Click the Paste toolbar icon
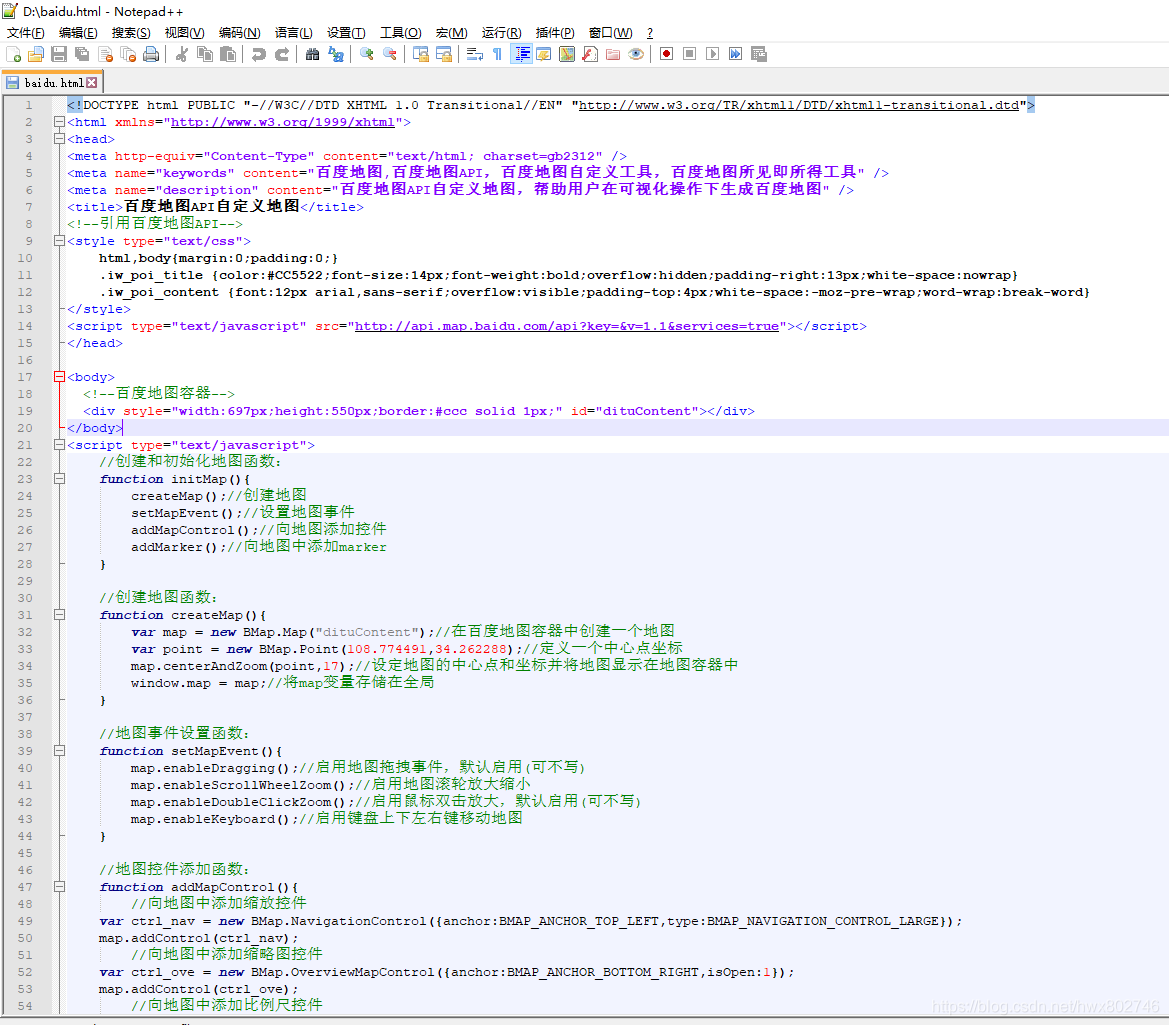Image resolution: width=1169 pixels, height=1025 pixels. click(x=228, y=54)
